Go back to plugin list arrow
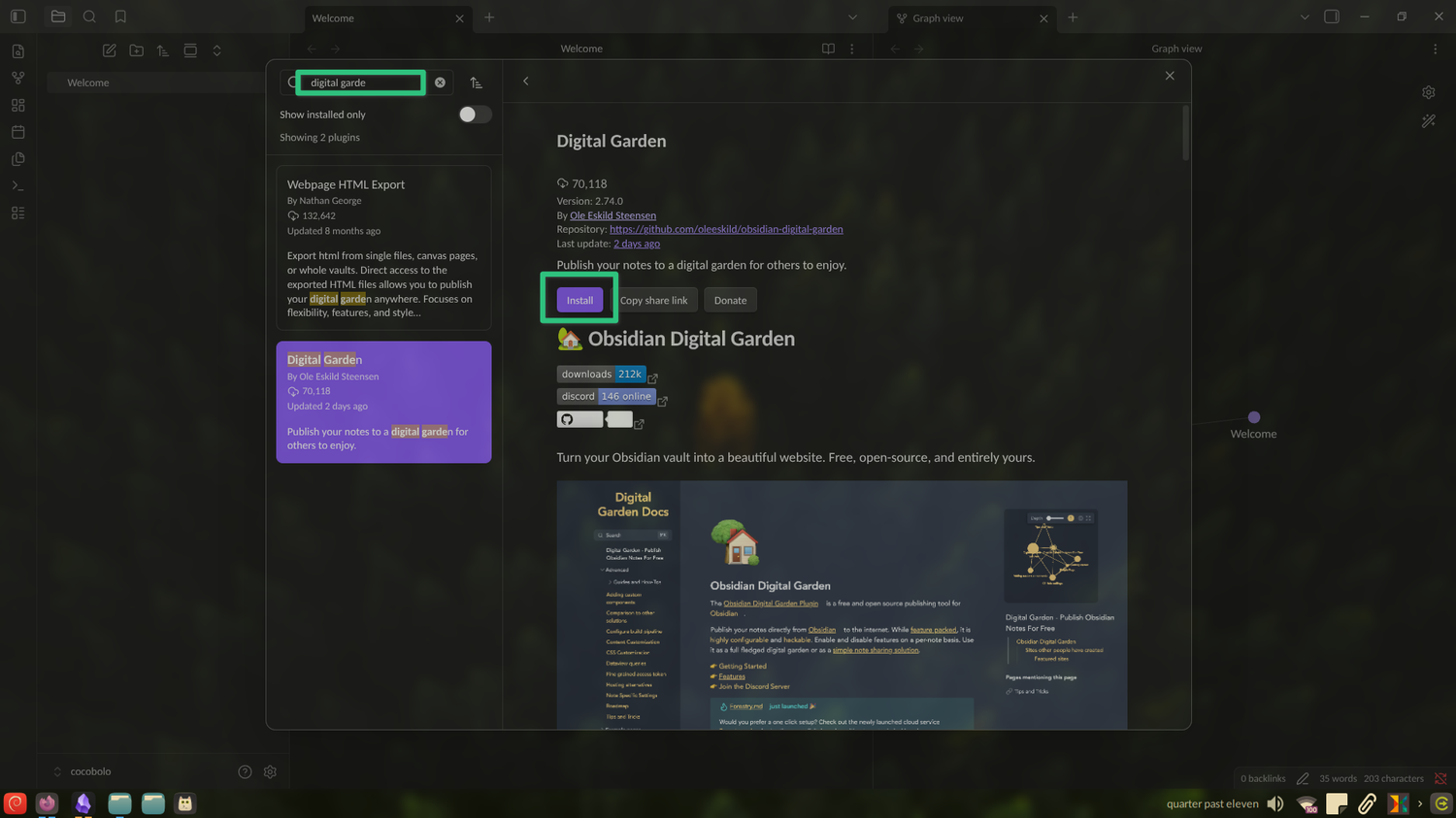Image resolution: width=1456 pixels, height=818 pixels. tap(526, 82)
